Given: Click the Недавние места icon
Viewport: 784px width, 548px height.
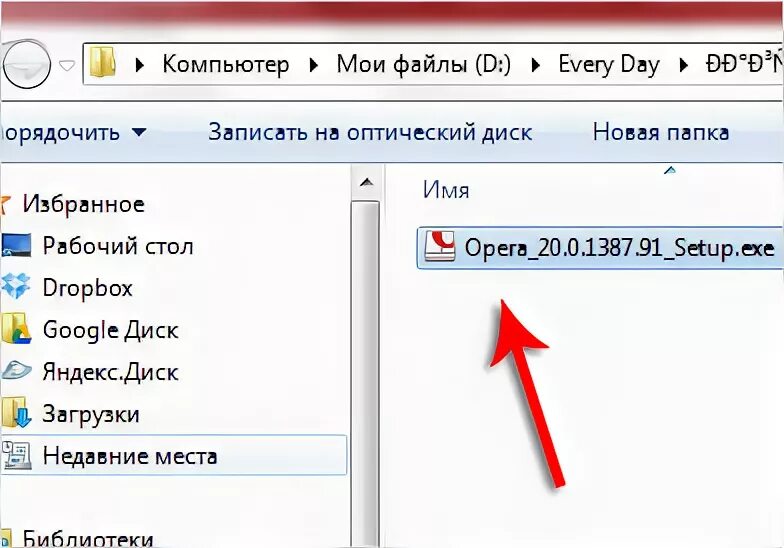Looking at the screenshot, I should (x=16, y=455).
